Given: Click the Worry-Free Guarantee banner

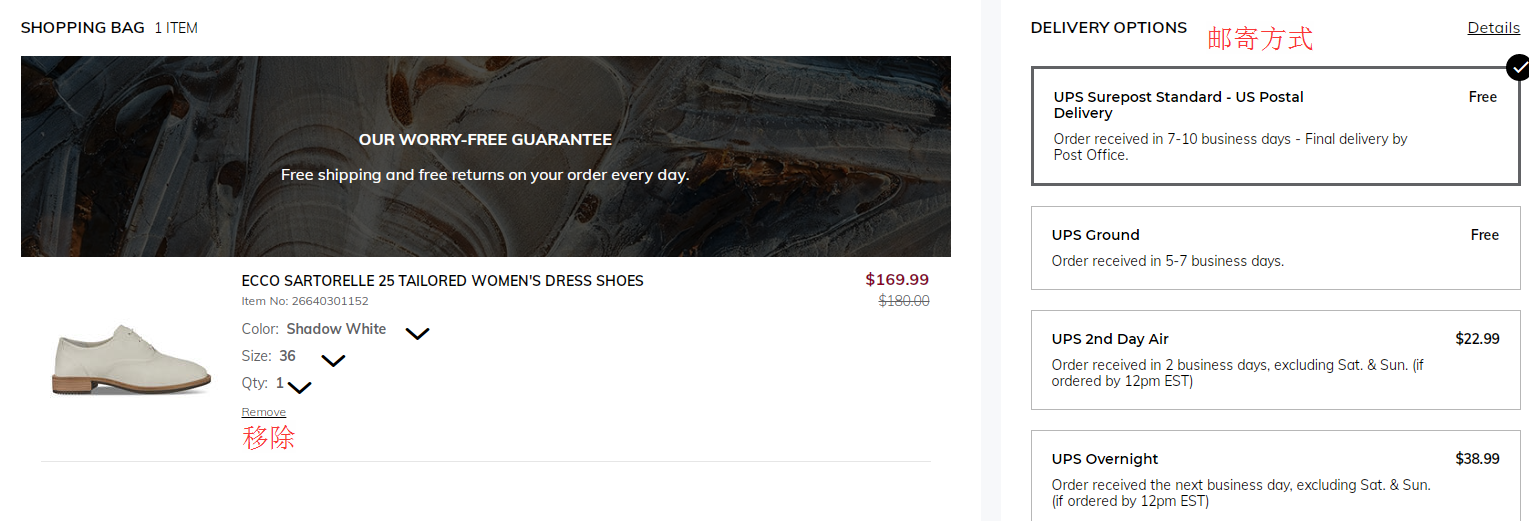Looking at the screenshot, I should 485,156.
